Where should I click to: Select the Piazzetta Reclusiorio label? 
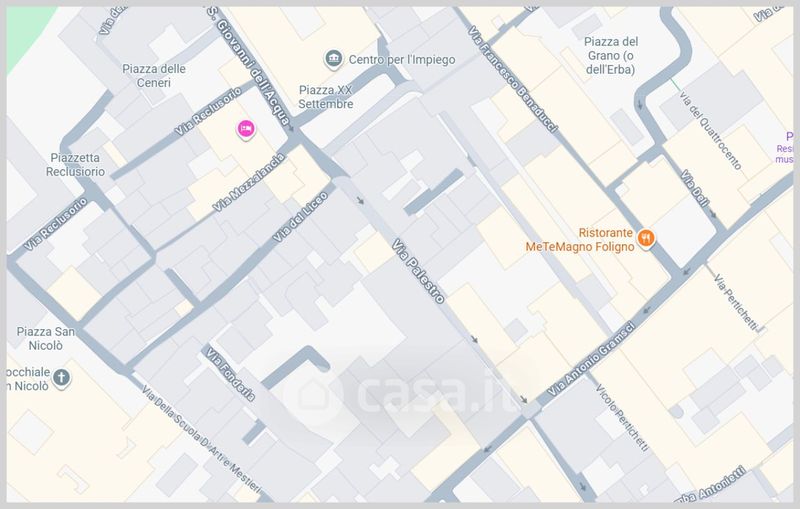[x=75, y=165]
